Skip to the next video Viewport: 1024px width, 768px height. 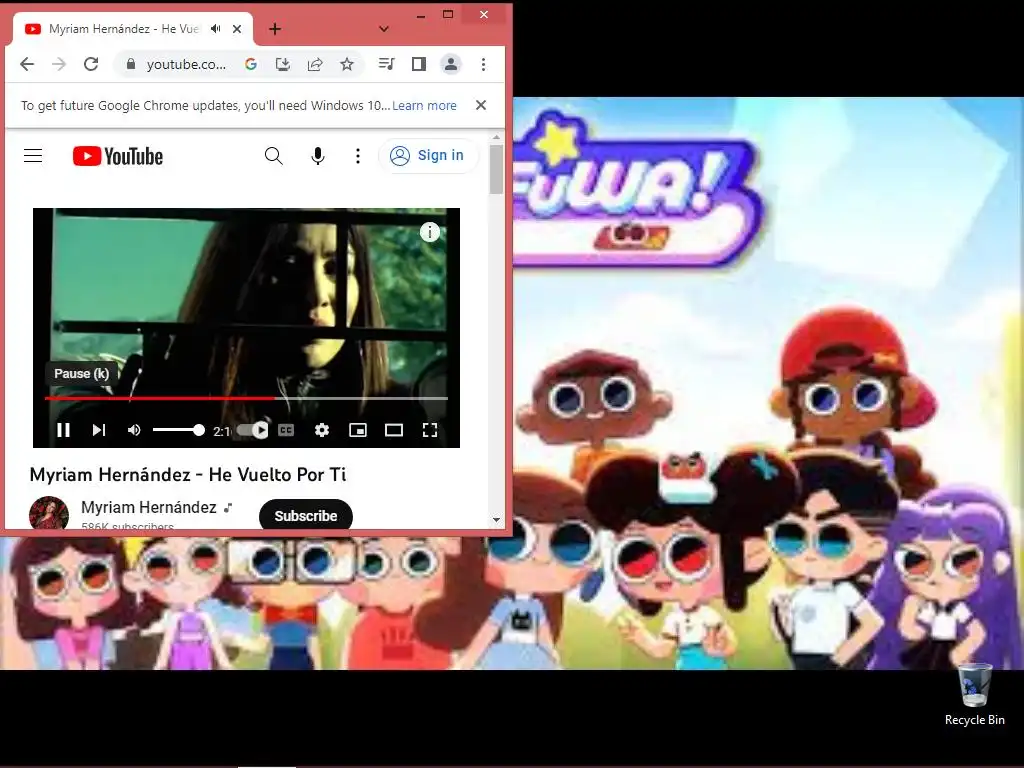(x=99, y=430)
